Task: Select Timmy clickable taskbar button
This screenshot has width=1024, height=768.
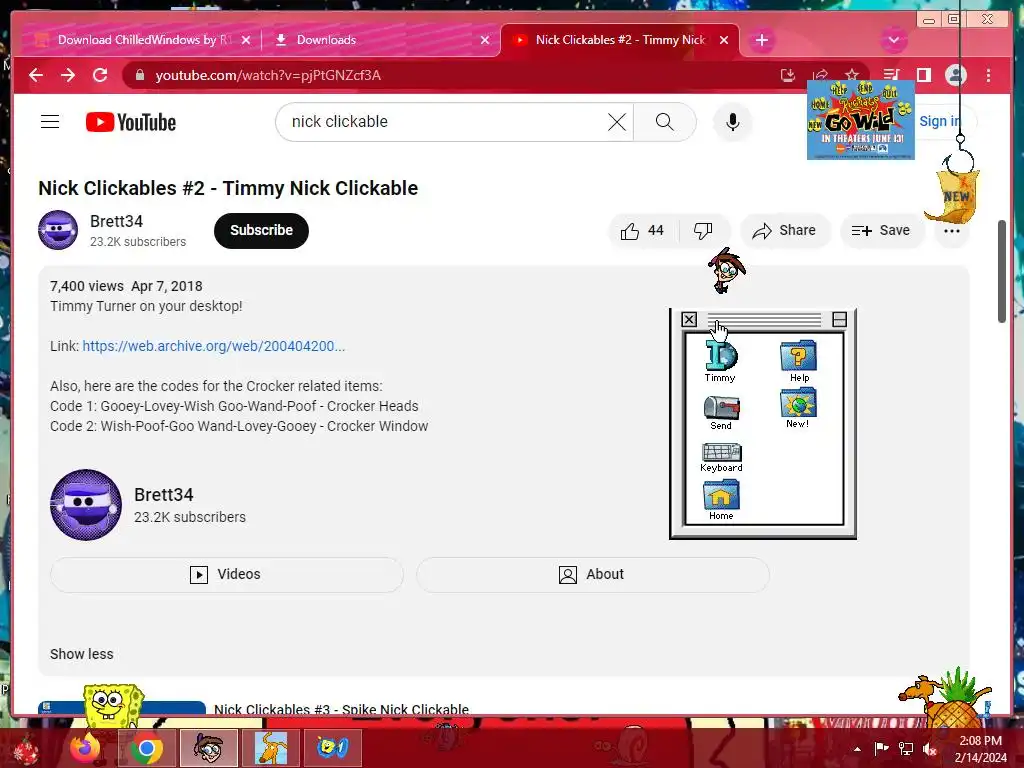Action: 208,748
